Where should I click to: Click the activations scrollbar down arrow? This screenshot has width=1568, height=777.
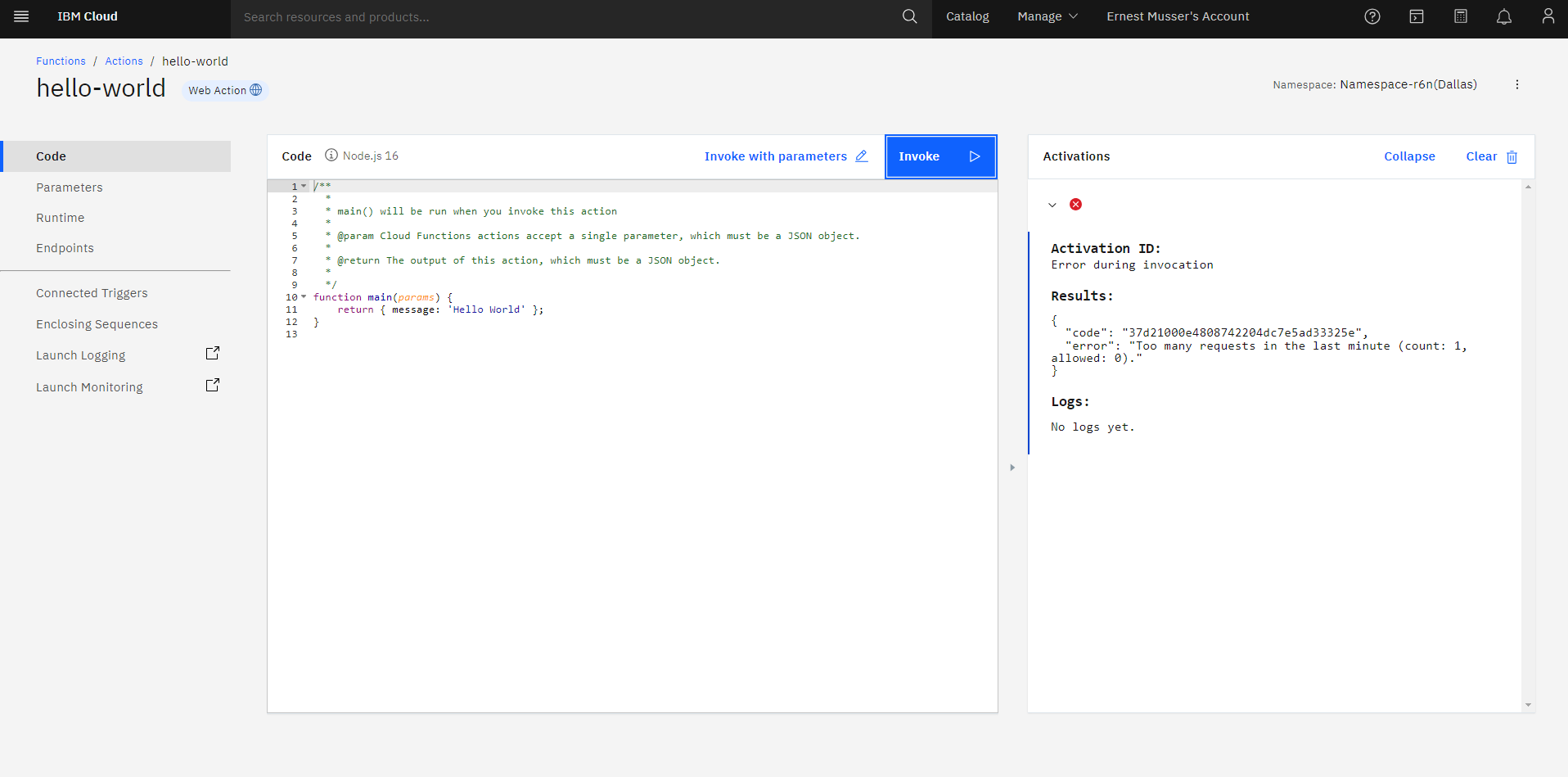coord(1528,705)
